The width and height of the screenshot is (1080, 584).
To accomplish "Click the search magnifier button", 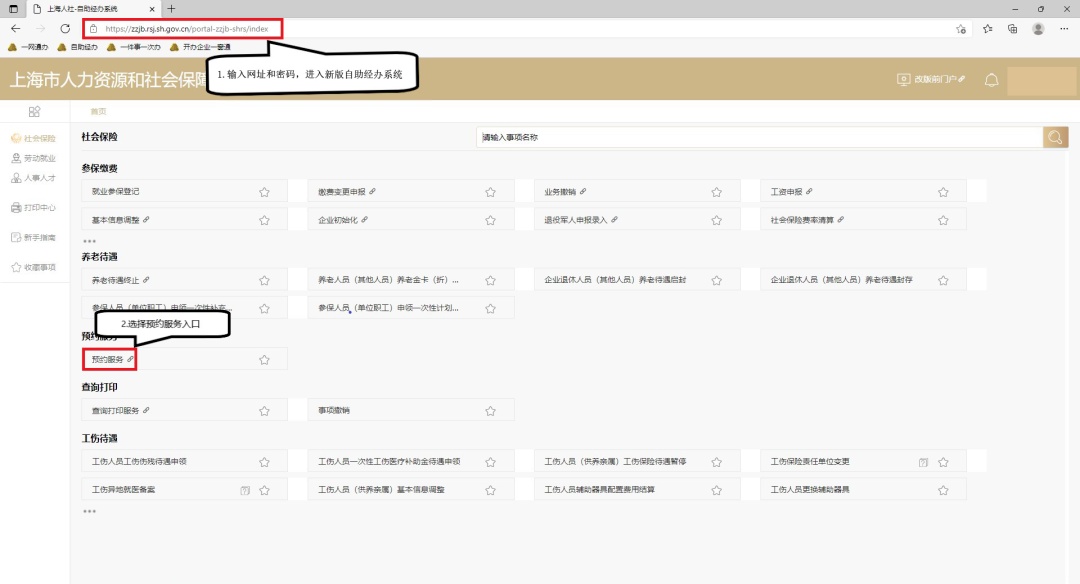I will [1055, 137].
